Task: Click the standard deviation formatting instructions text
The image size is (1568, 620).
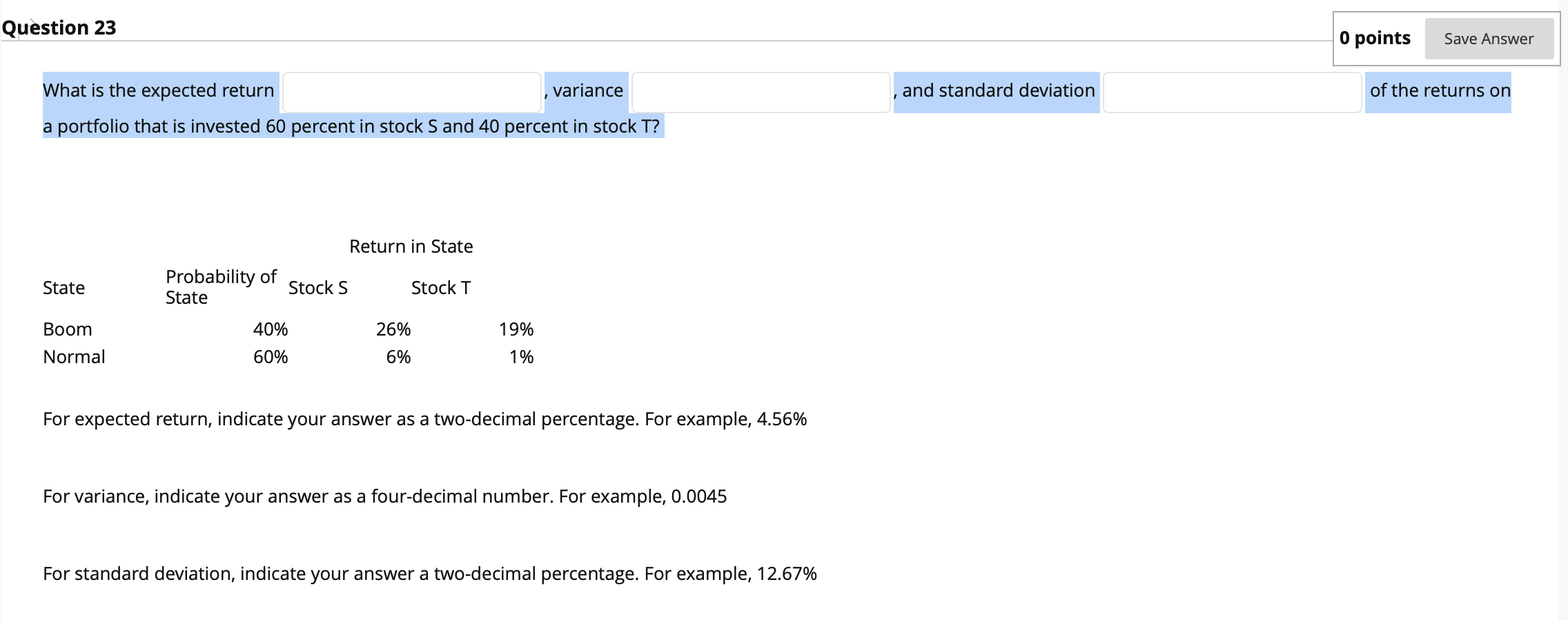Action: 429,574
